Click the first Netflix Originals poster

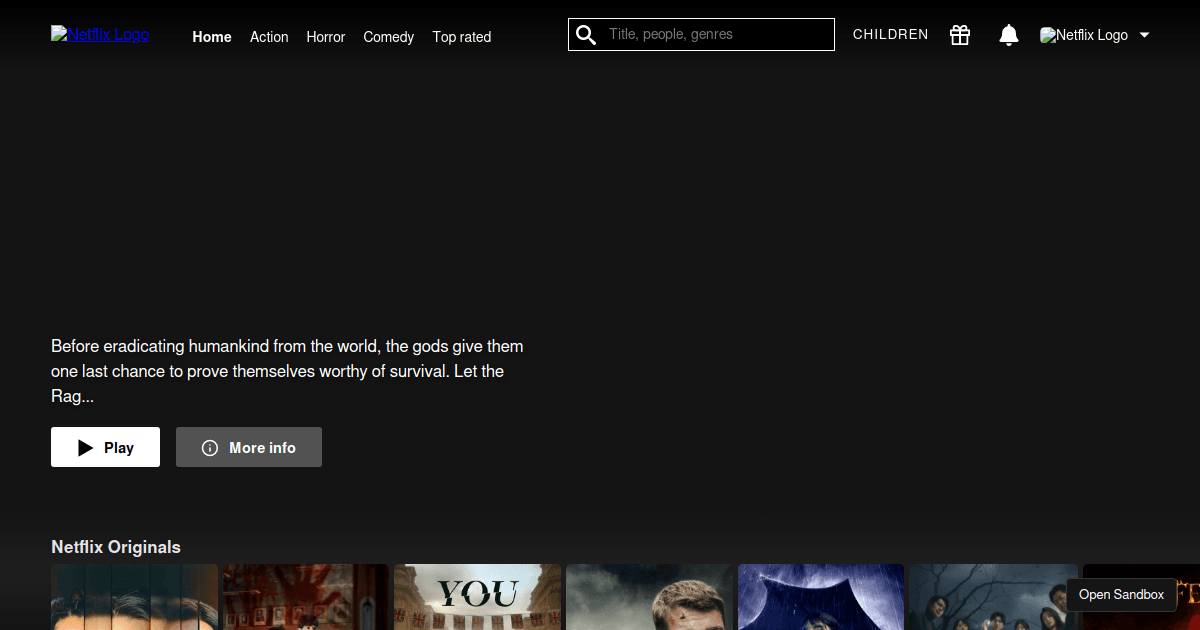(133, 597)
